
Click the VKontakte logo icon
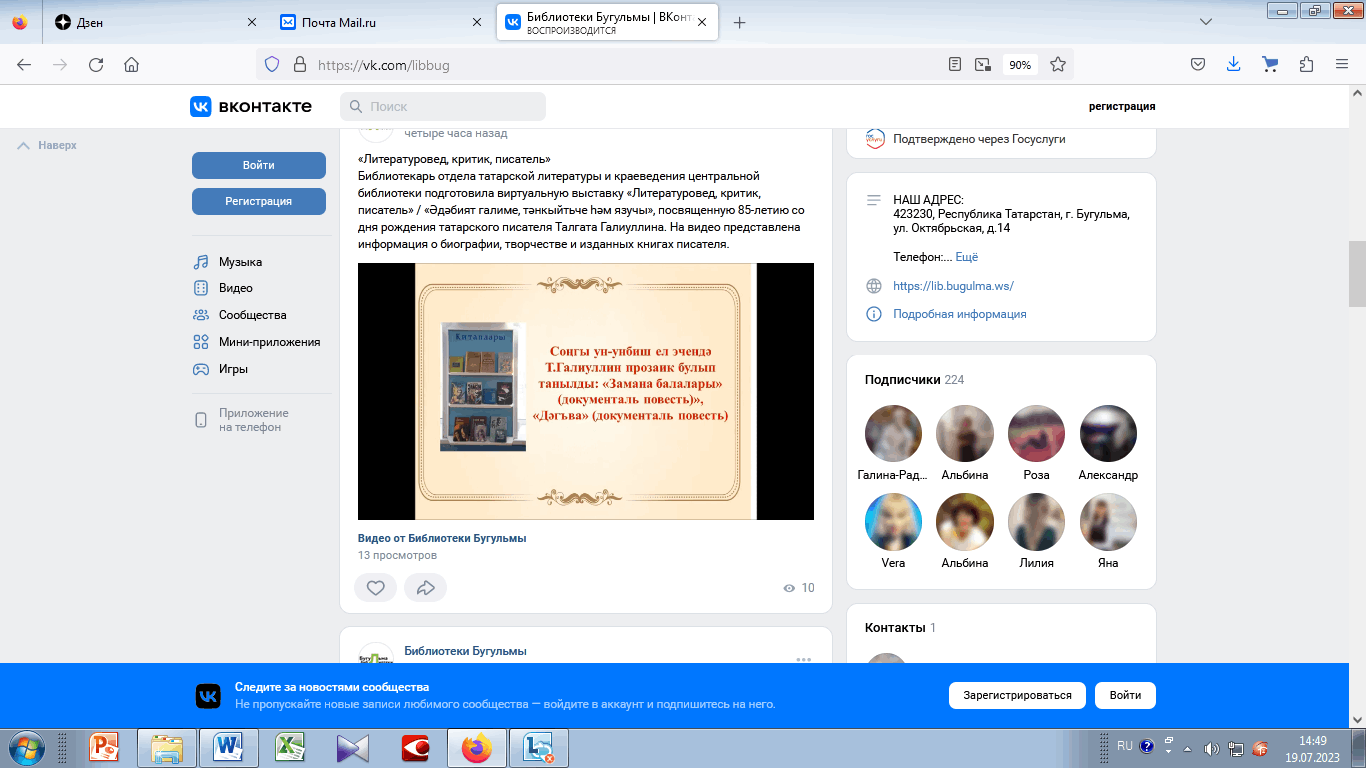pos(201,106)
